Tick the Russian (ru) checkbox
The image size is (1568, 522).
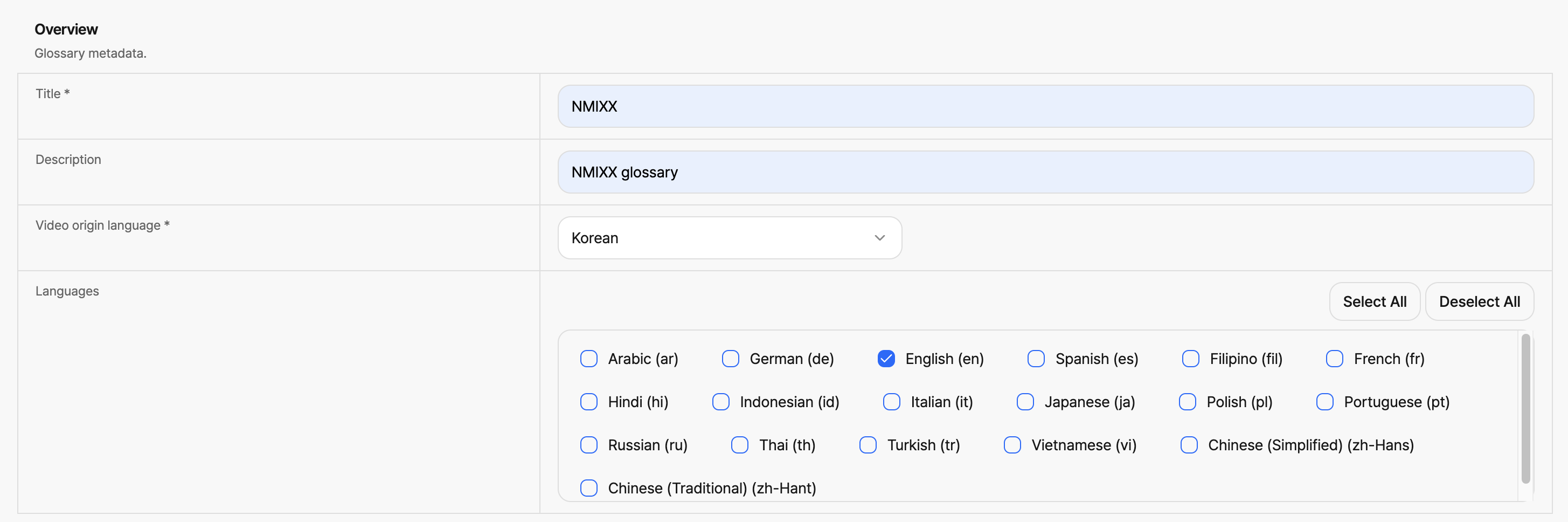click(x=588, y=445)
